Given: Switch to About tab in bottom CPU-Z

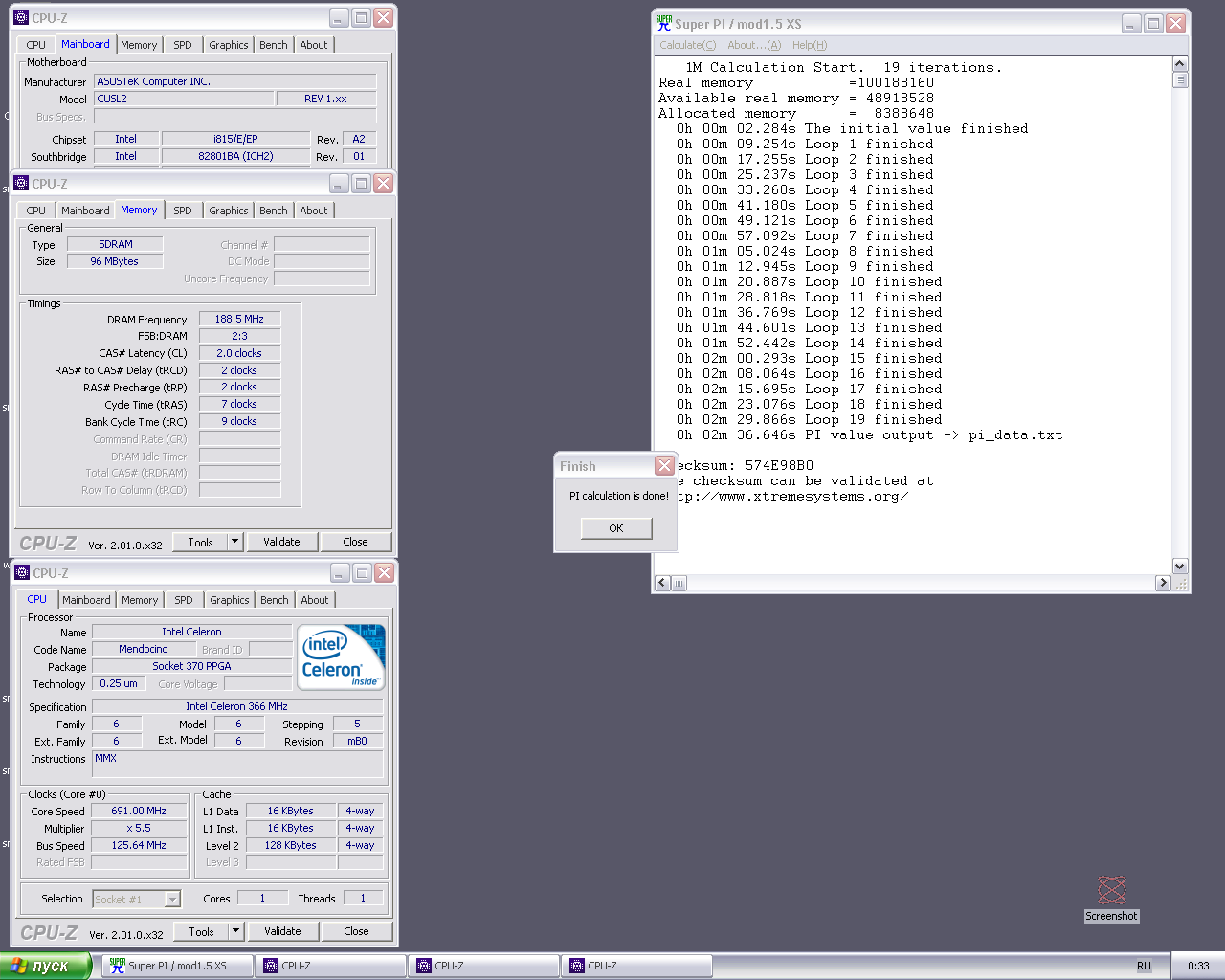Looking at the screenshot, I should 315,600.
